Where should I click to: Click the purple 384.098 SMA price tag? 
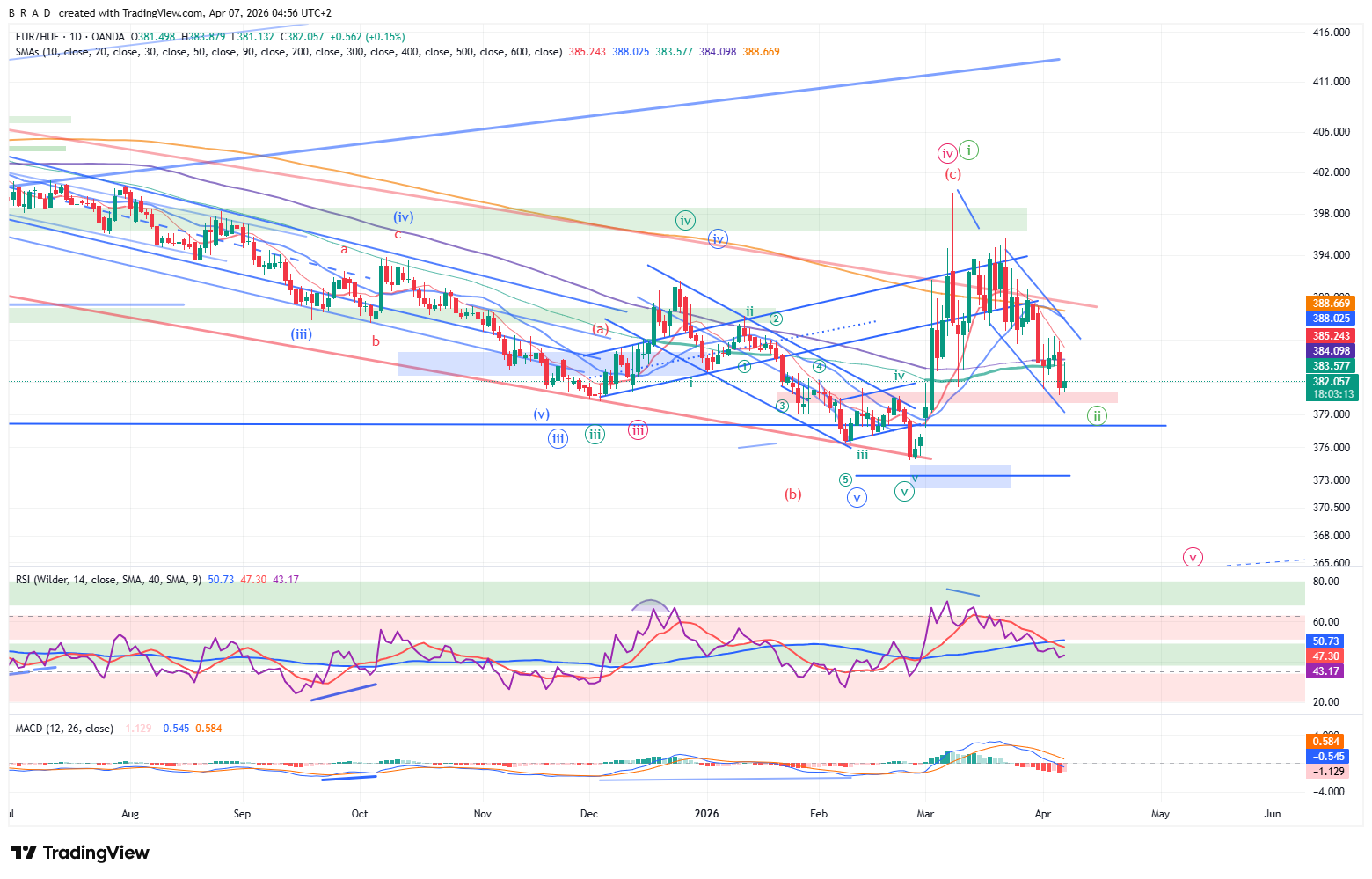tap(1331, 350)
